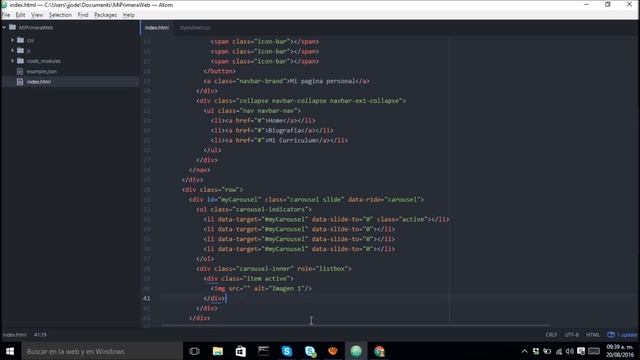Switch to the stylesheet.css editor tab

pyautogui.click(x=195, y=28)
